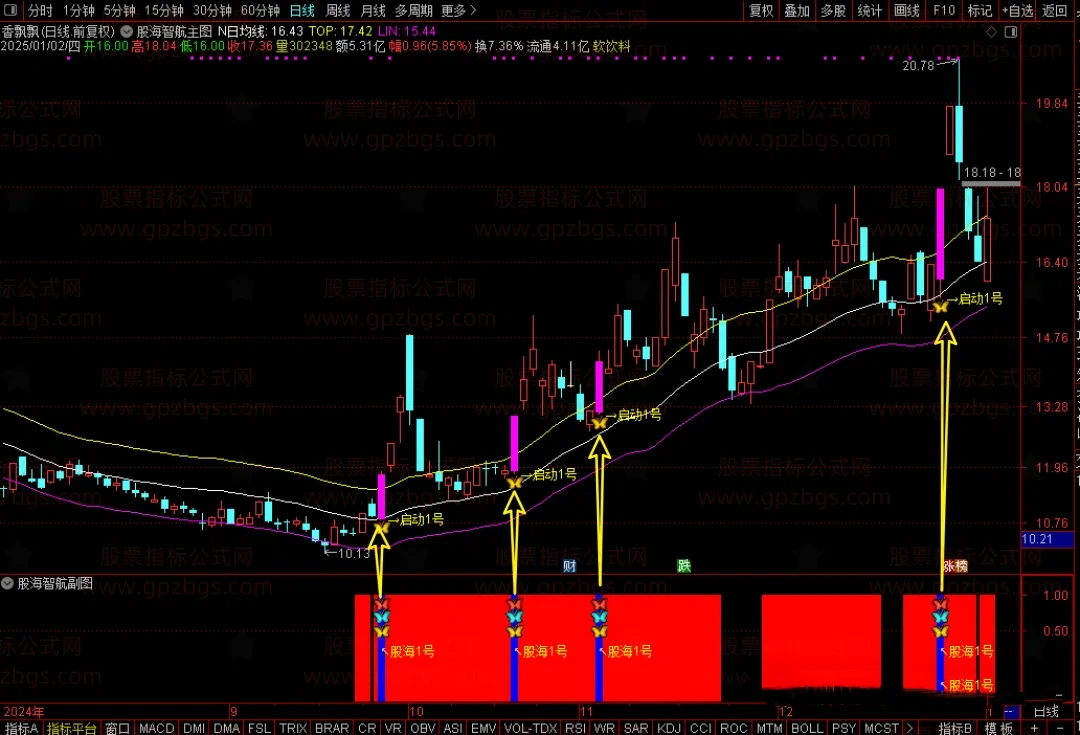Click the icon before 股海智航主图 label
Viewport: 1080px width, 735px height.
click(125, 31)
